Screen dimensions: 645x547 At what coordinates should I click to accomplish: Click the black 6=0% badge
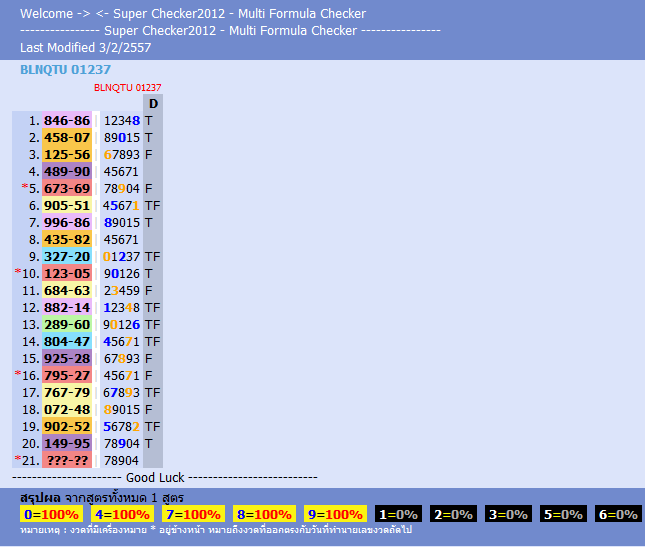click(x=619, y=514)
